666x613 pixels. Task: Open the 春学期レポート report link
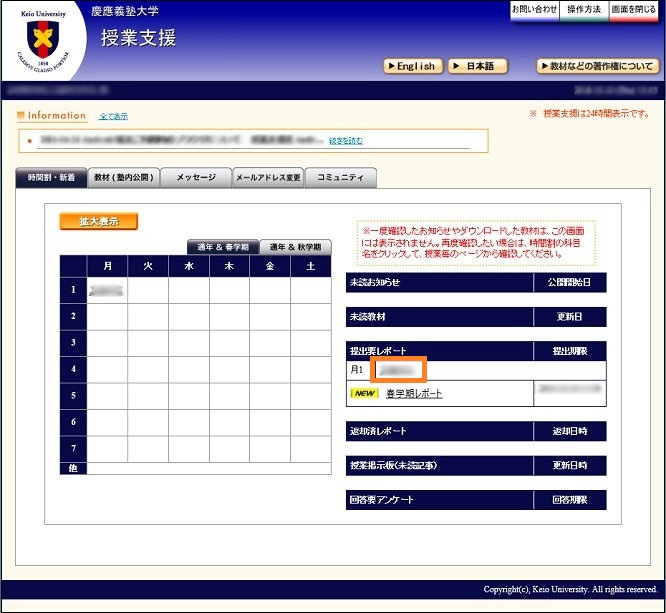(x=414, y=394)
